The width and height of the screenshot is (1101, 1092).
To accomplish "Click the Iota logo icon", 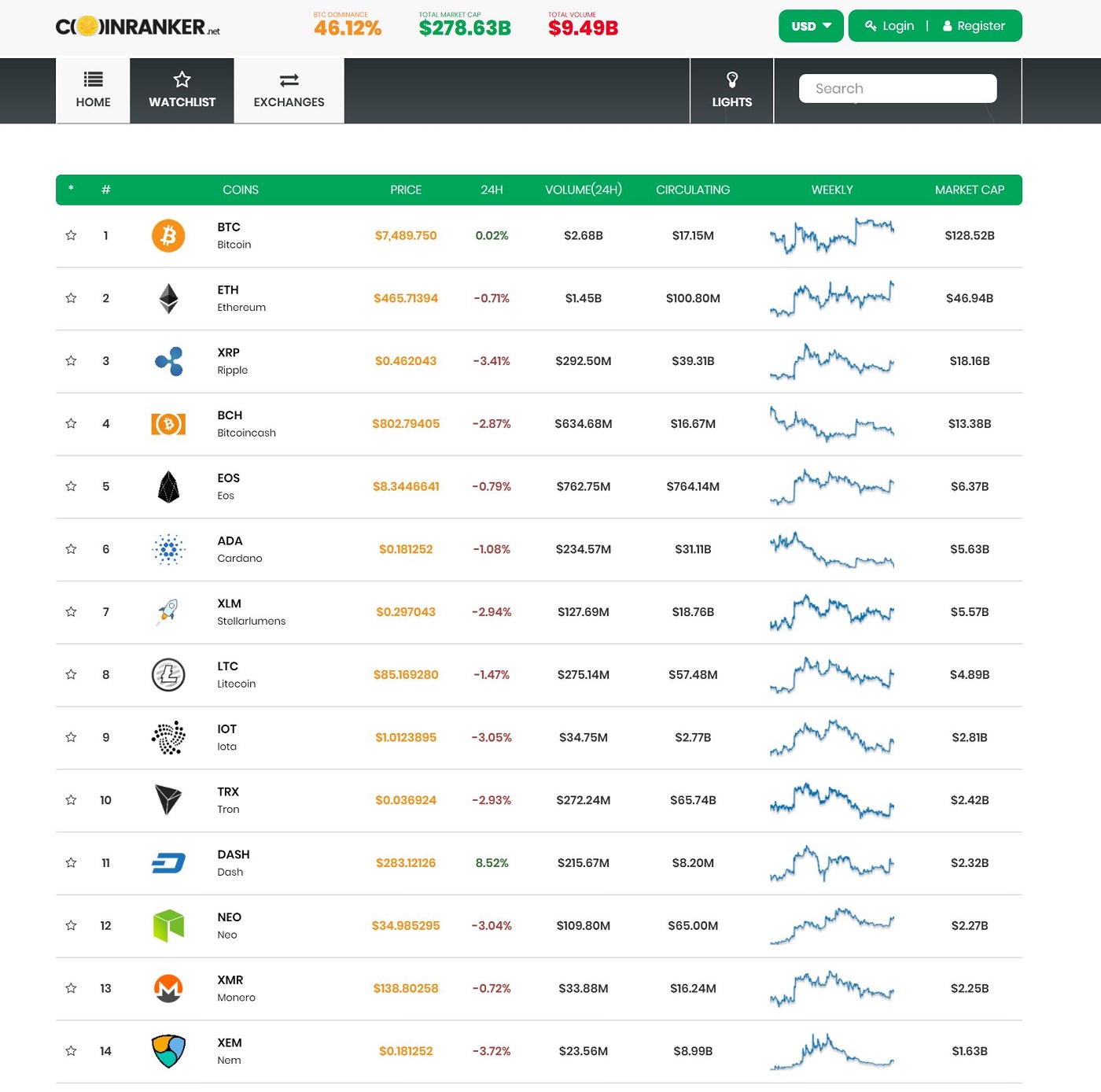I will coord(168,738).
